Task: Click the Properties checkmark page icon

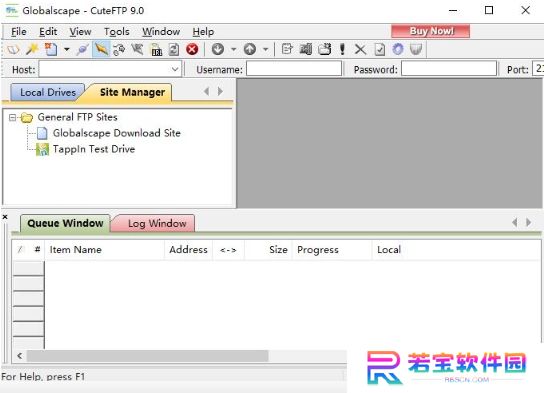Action: [380, 49]
